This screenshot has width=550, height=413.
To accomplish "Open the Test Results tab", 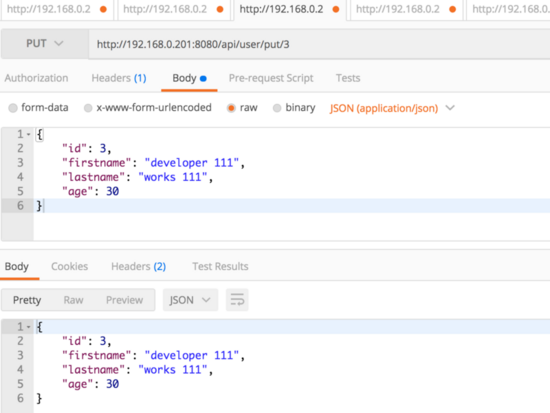I will (220, 266).
